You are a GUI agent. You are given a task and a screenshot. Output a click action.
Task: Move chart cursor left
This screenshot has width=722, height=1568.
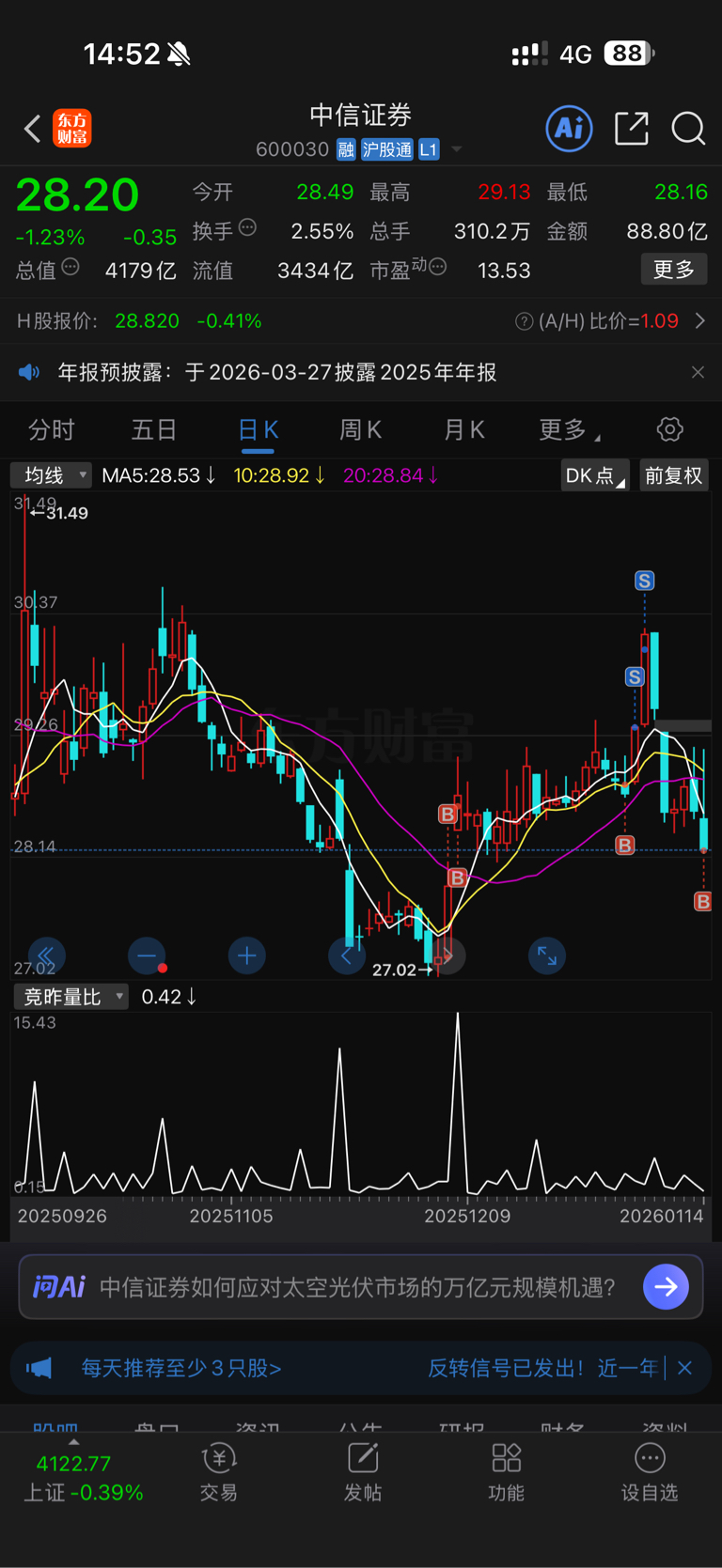tap(347, 956)
